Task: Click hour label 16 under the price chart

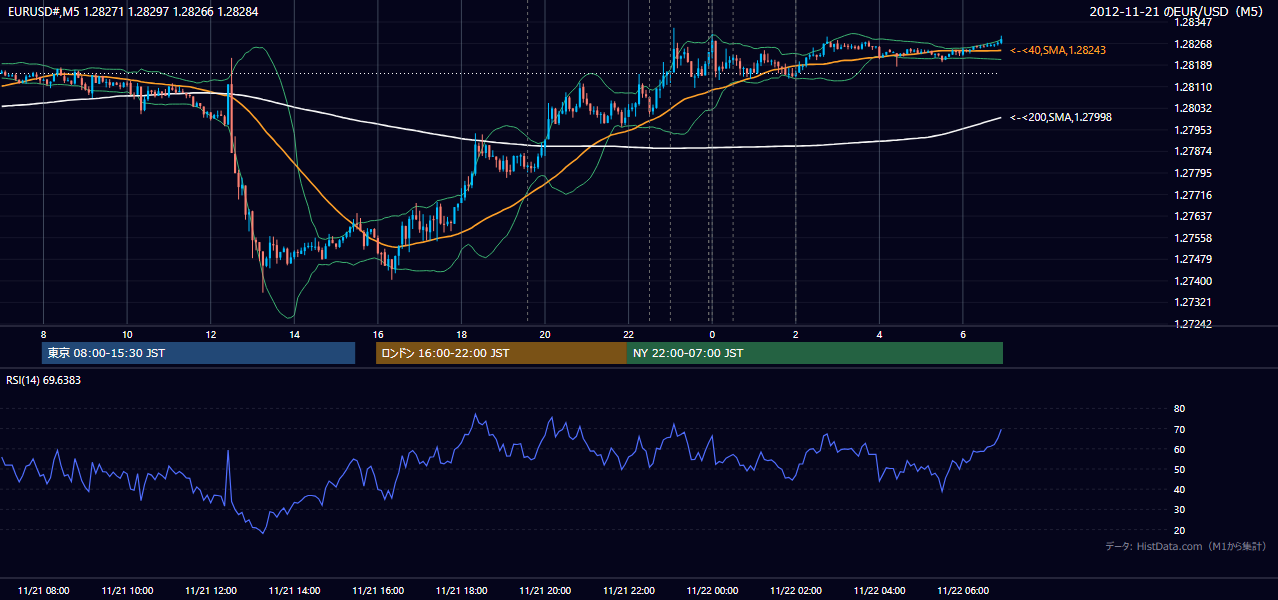Action: 378,334
